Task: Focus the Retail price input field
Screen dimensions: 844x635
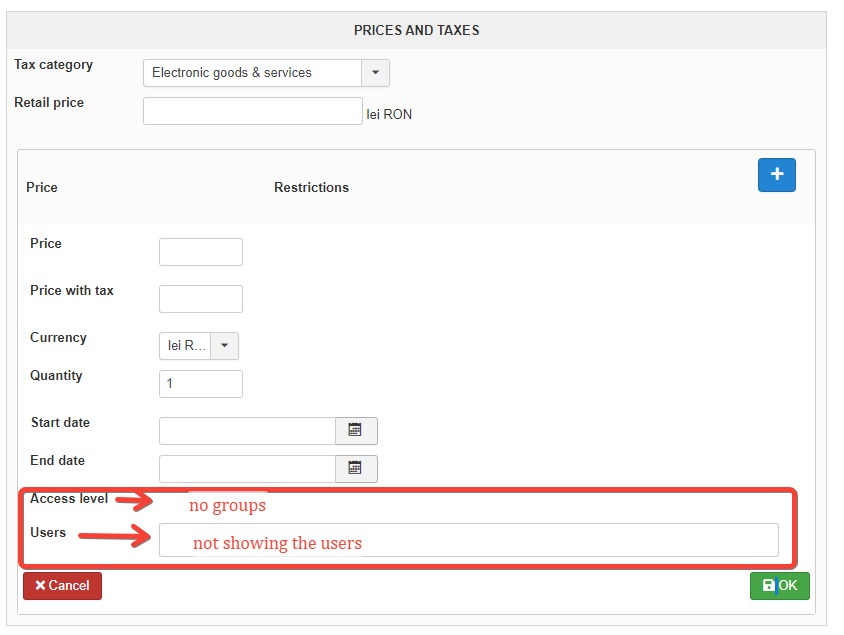Action: coord(252,111)
